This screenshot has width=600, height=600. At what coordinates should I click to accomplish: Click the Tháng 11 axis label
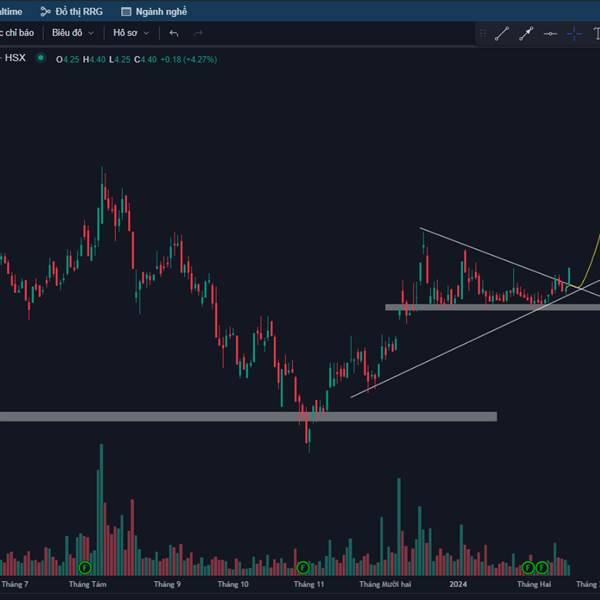click(309, 584)
